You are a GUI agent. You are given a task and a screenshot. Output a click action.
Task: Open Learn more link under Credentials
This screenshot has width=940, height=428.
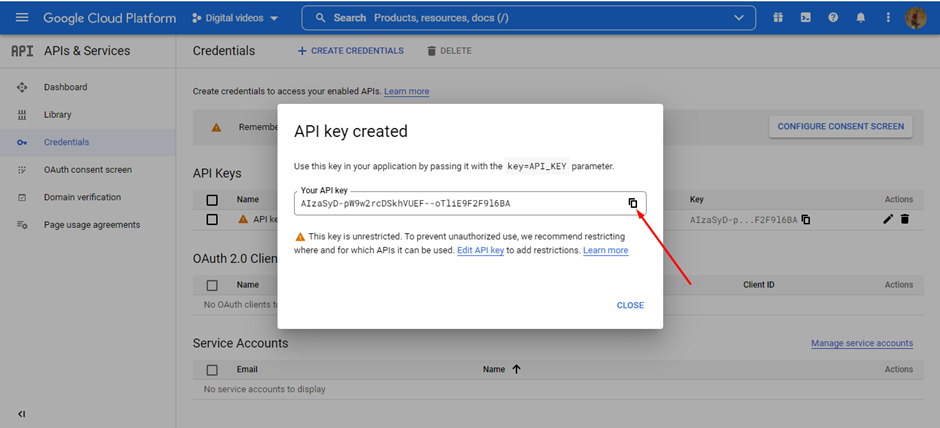pyautogui.click(x=406, y=91)
